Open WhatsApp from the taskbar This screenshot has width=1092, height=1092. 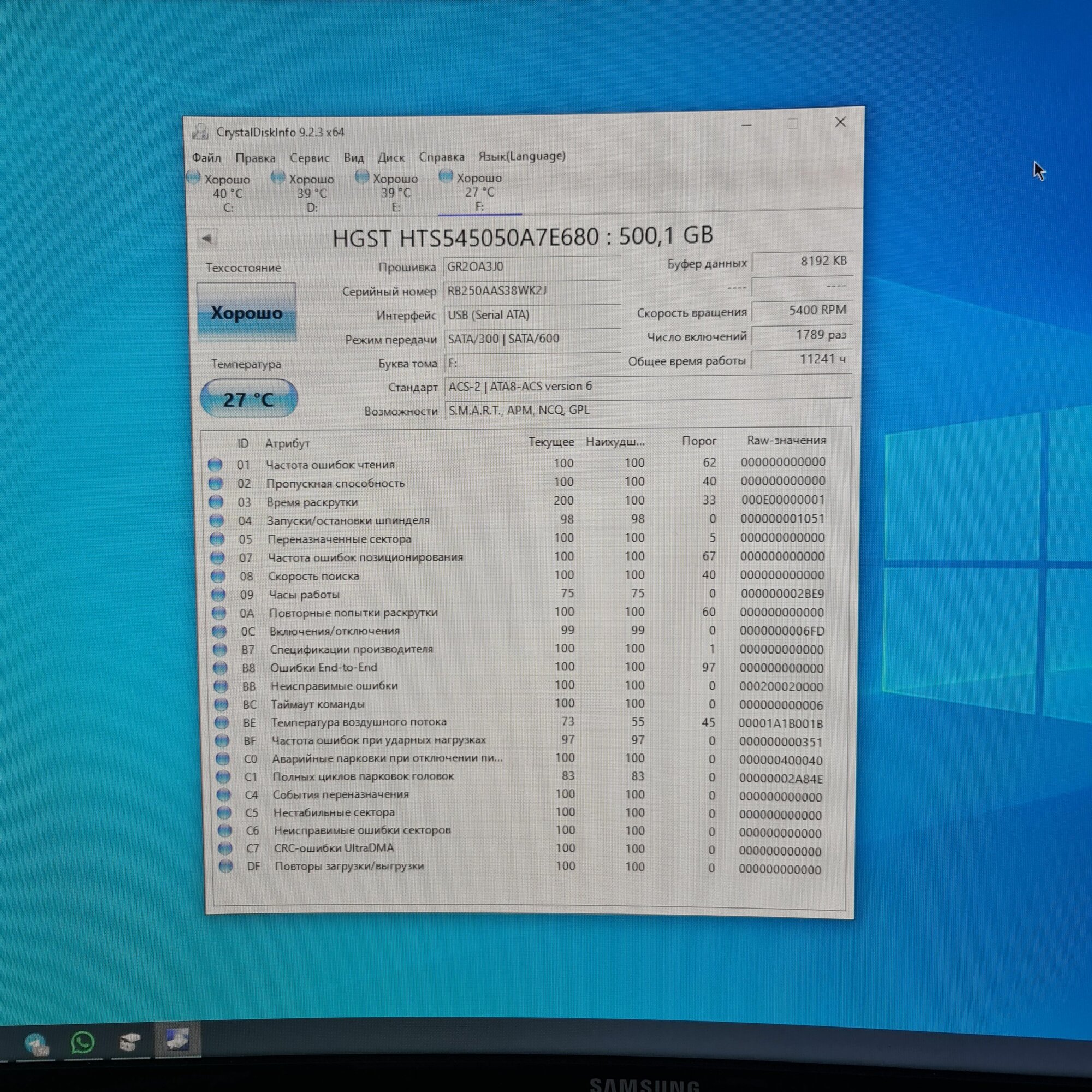coord(82,1042)
